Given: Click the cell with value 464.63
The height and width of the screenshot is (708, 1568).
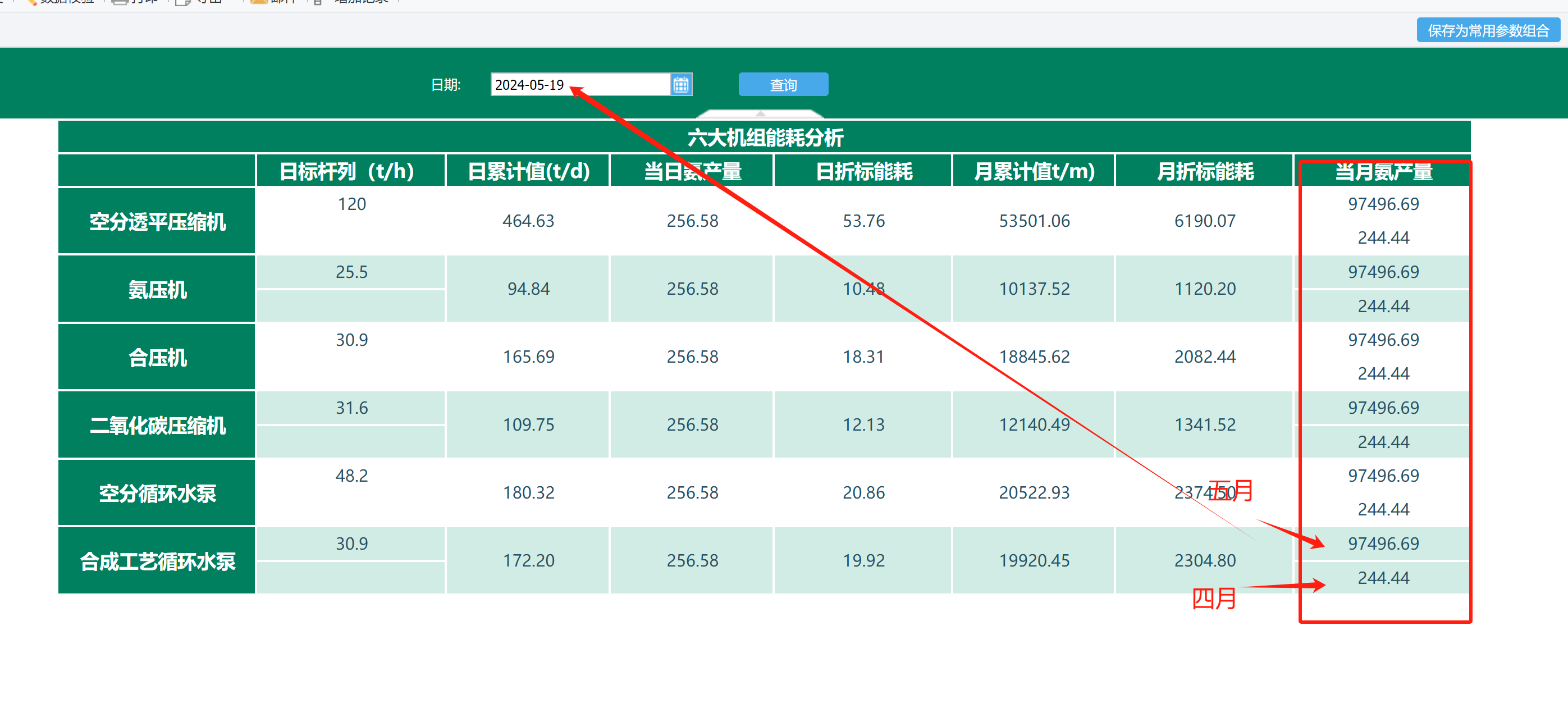Looking at the screenshot, I should [x=528, y=221].
